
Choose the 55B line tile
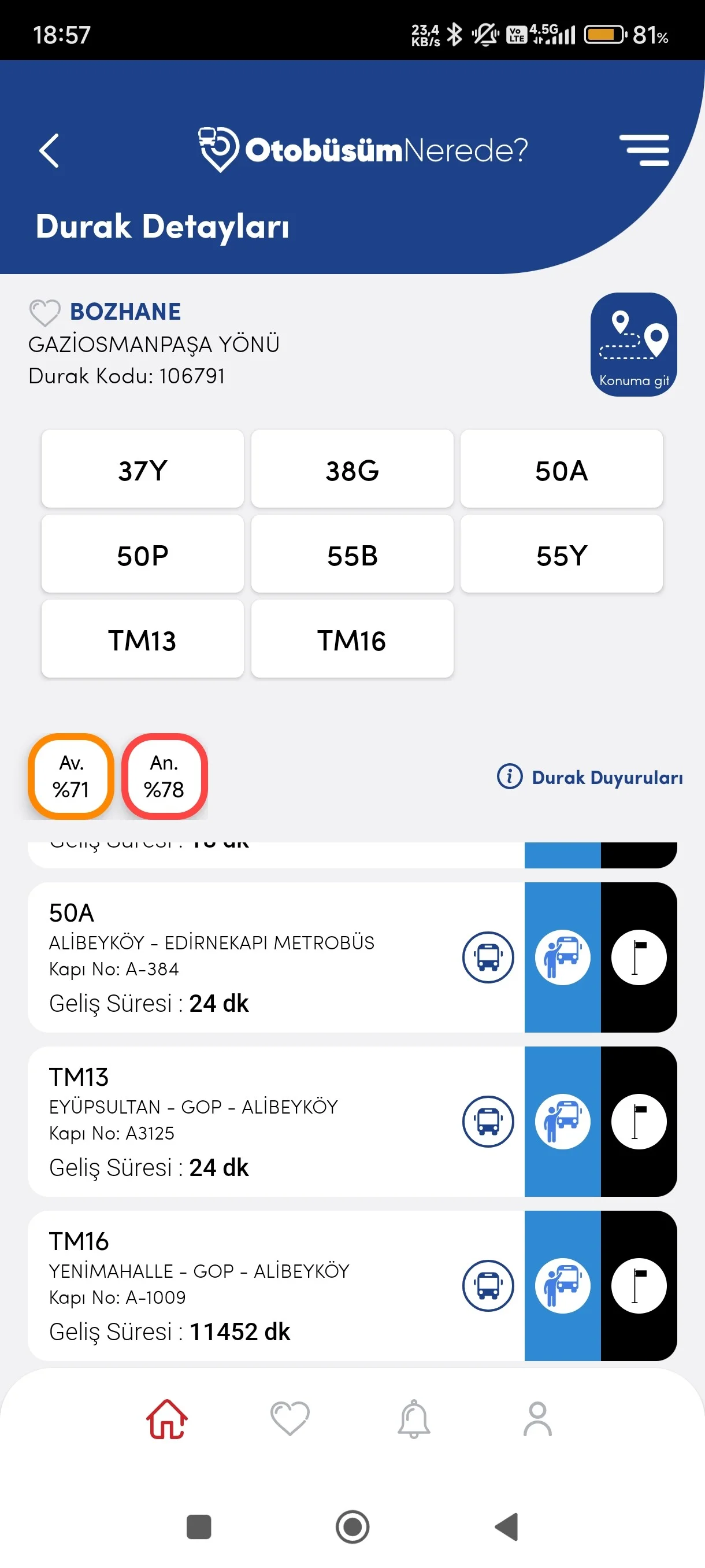352,554
